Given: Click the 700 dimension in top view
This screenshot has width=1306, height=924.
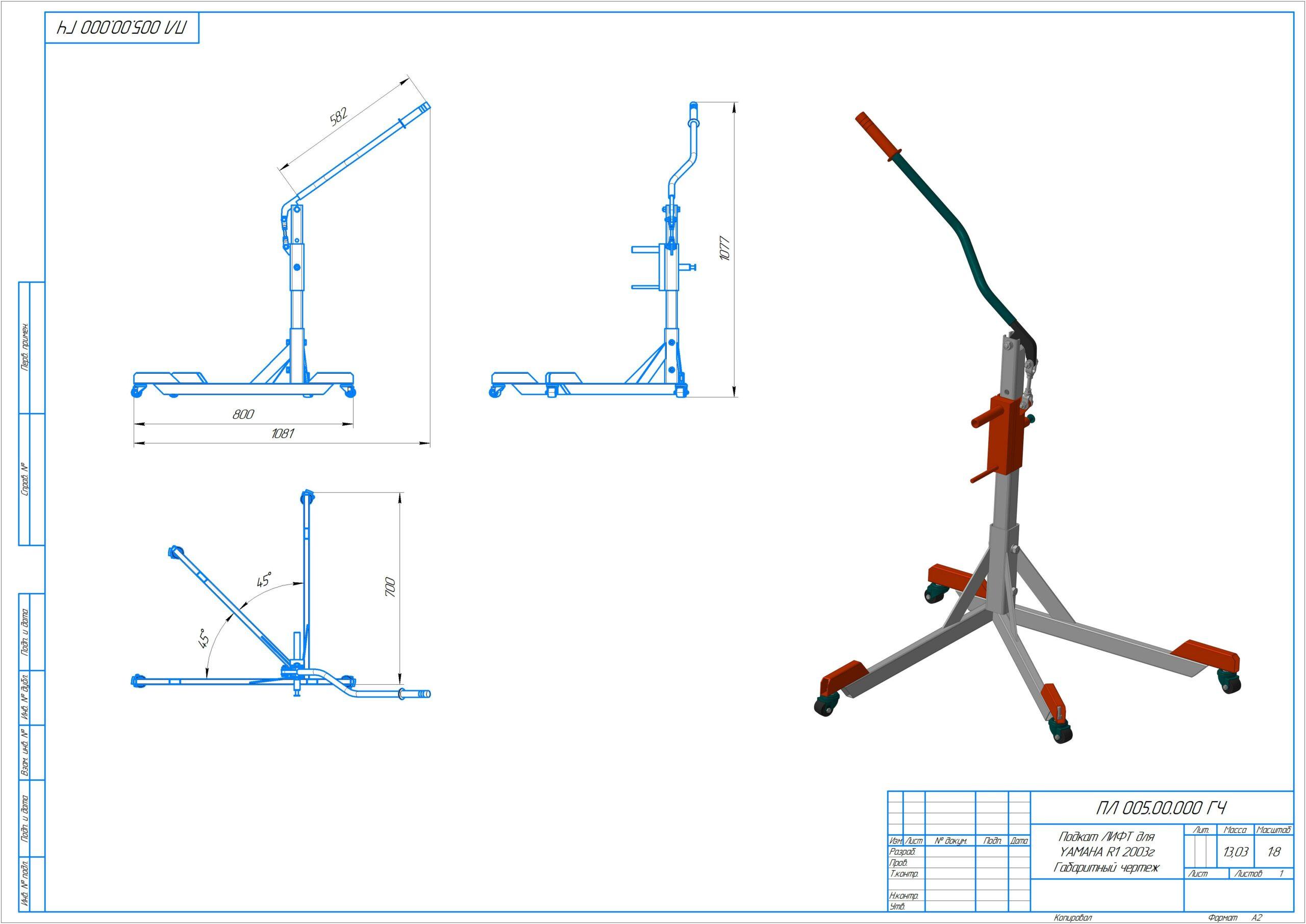Looking at the screenshot, I should [390, 586].
